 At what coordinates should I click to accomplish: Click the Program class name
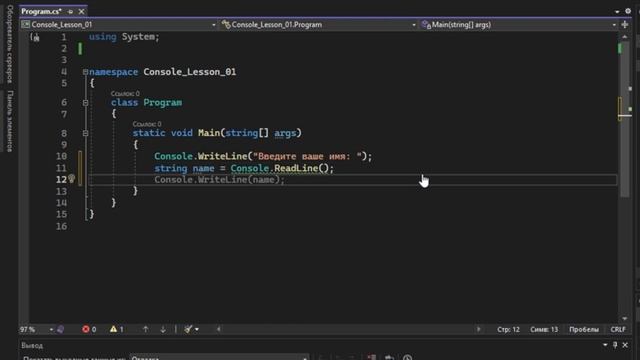click(x=162, y=102)
